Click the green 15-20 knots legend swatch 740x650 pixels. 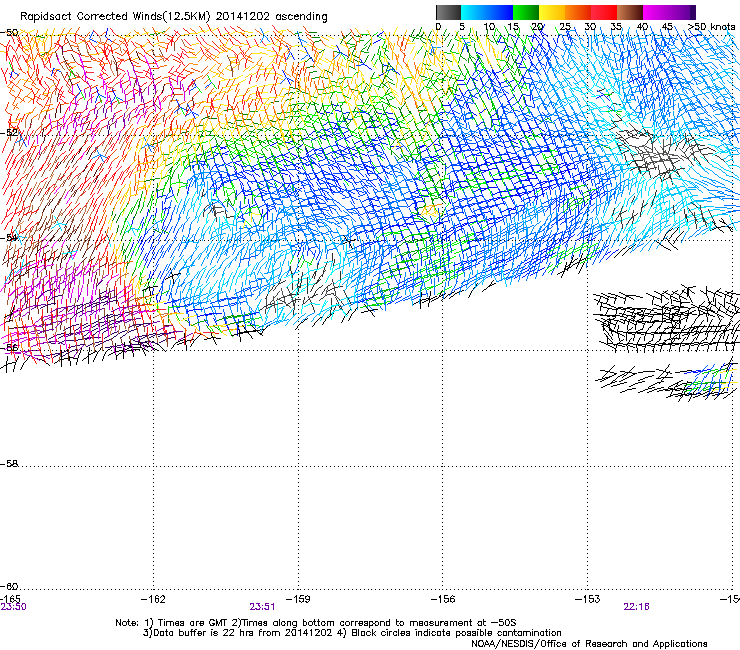click(526, 12)
